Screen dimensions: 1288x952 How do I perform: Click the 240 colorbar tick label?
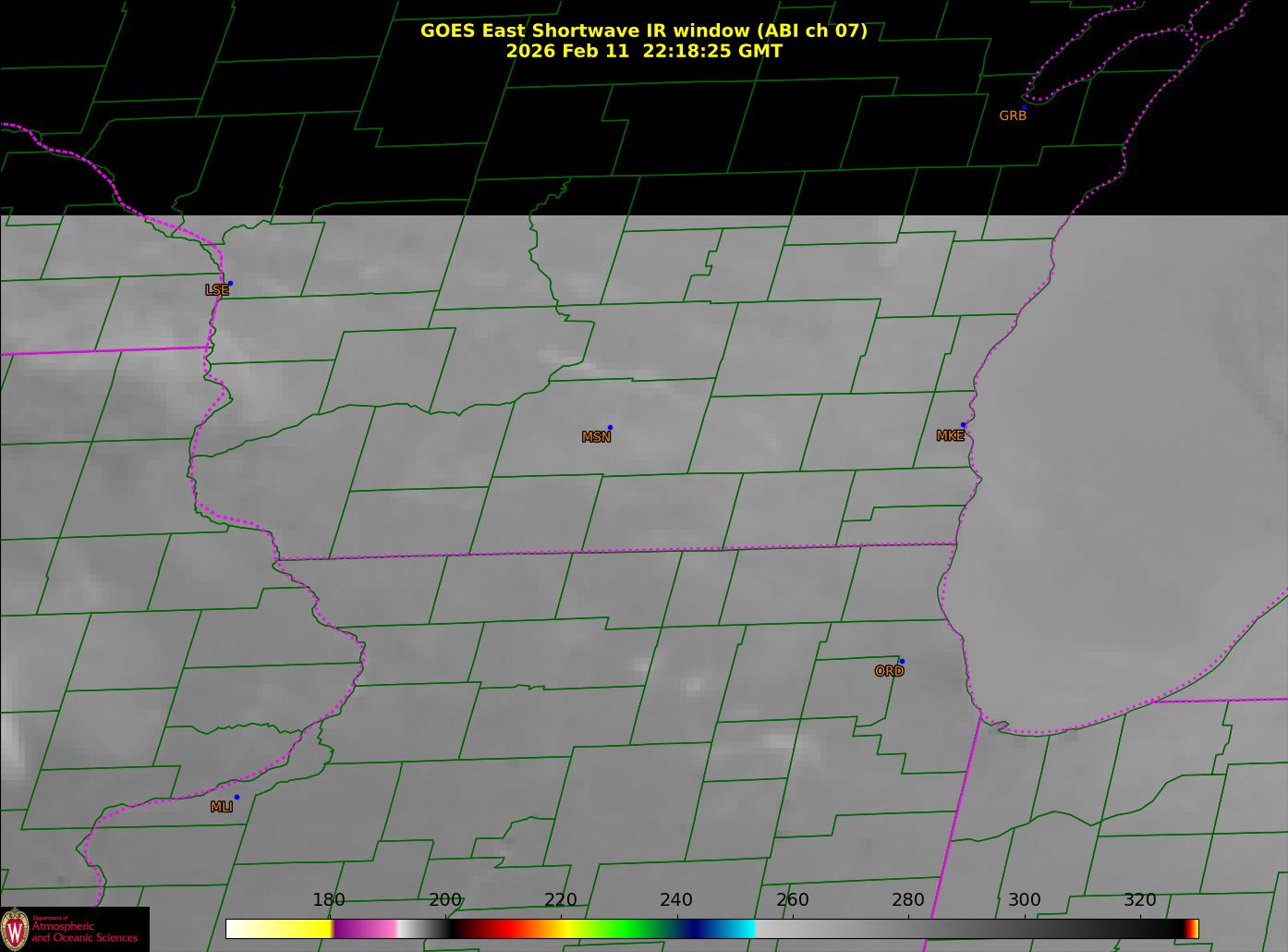coord(676,900)
